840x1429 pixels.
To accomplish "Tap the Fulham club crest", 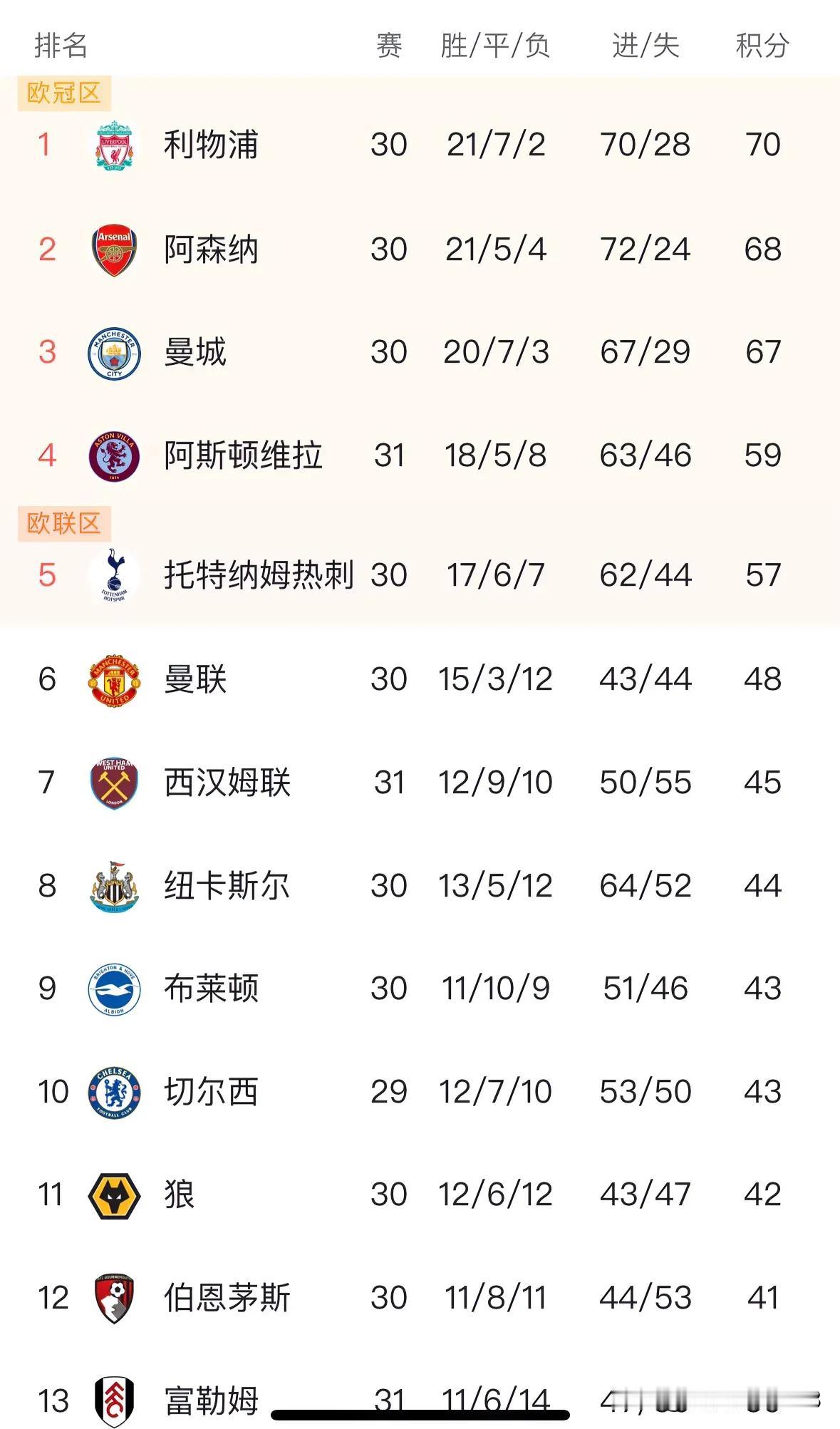I will tap(114, 1401).
